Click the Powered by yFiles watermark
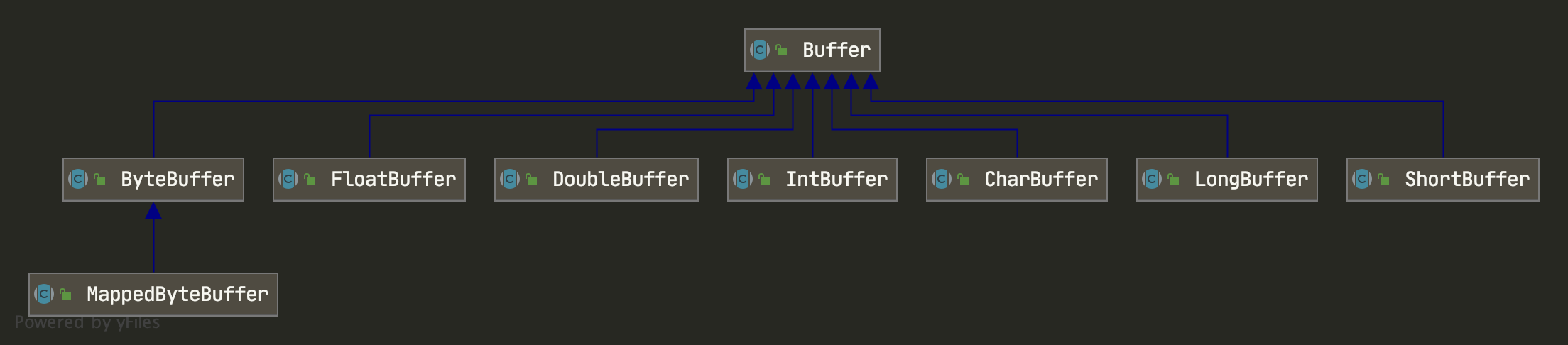1568x345 pixels. point(87,323)
